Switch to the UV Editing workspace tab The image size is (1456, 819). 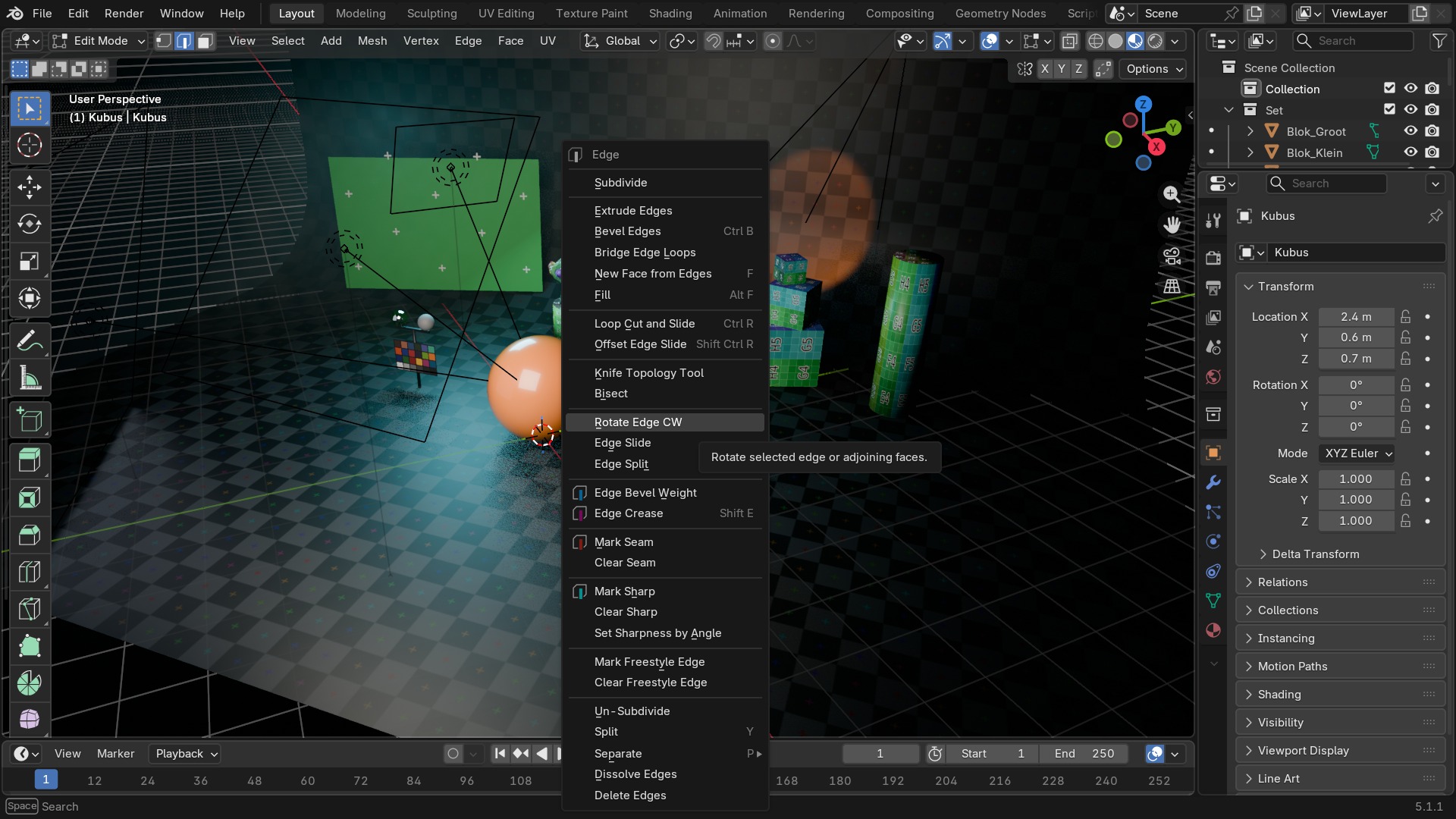[x=506, y=14]
